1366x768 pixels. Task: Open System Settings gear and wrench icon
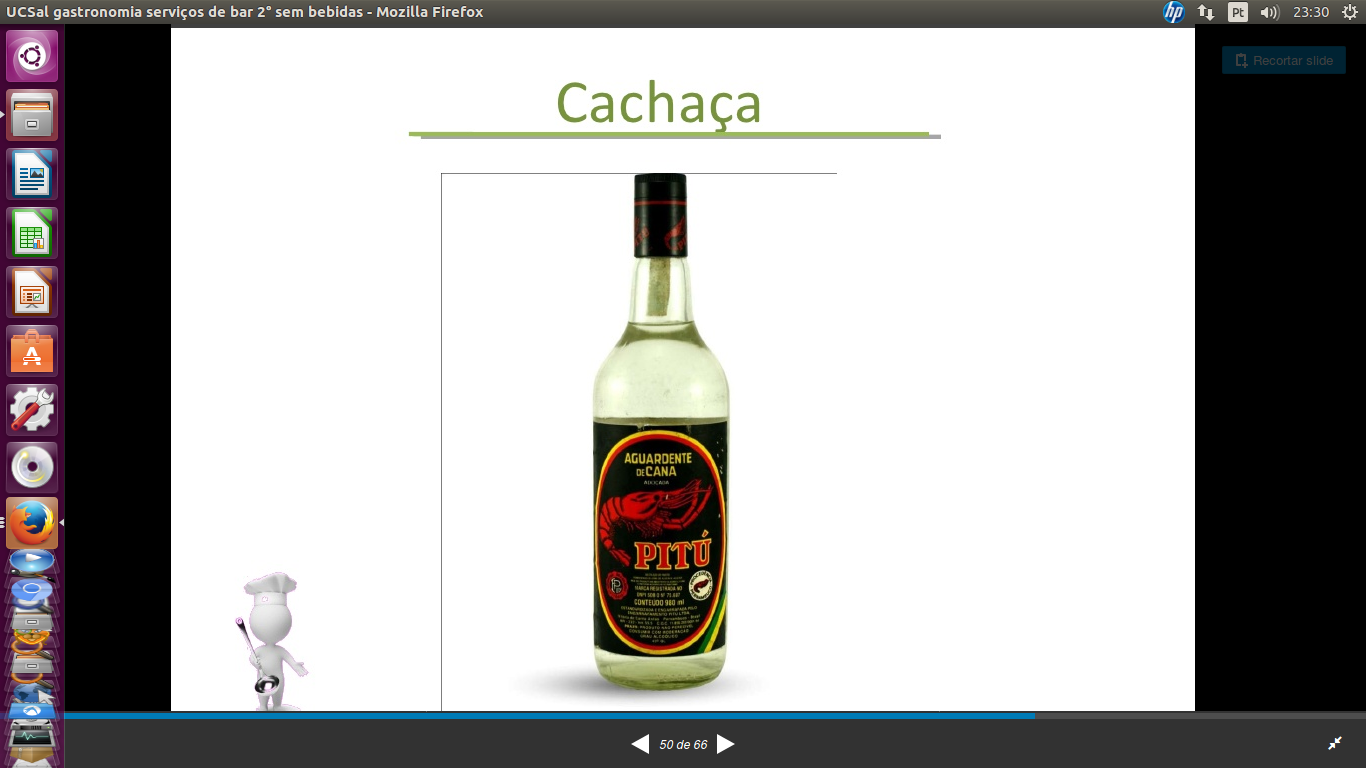tap(32, 410)
